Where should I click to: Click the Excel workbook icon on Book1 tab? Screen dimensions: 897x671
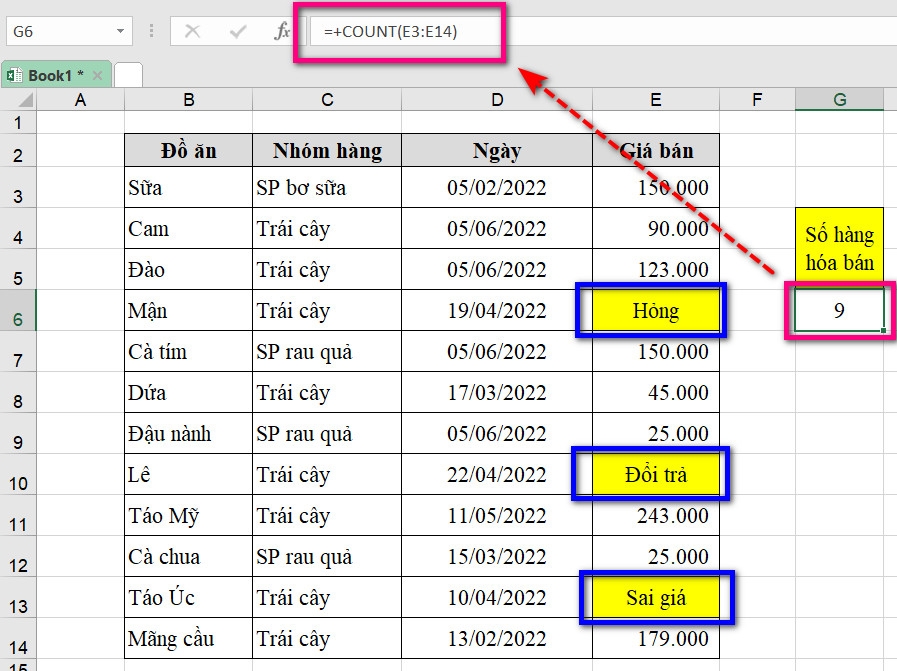pos(14,74)
